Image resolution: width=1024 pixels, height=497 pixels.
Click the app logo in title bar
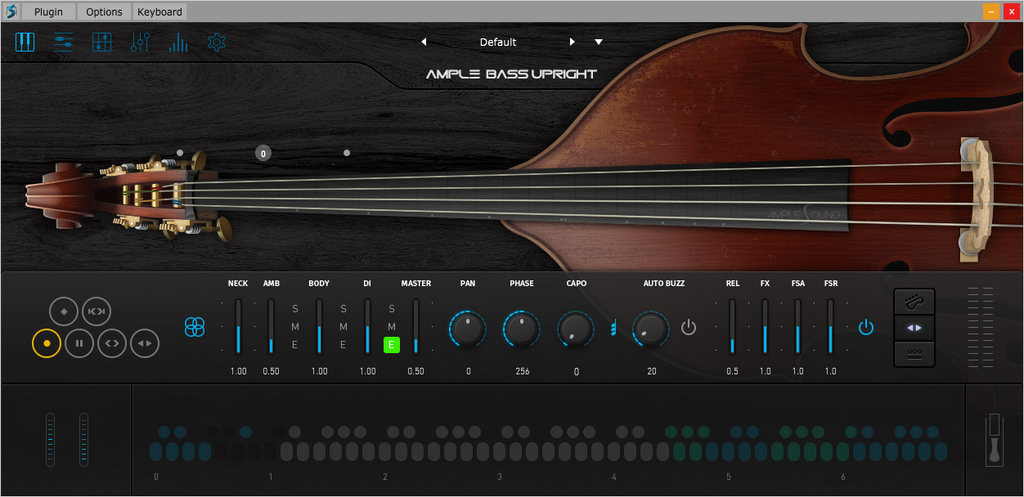(10, 11)
